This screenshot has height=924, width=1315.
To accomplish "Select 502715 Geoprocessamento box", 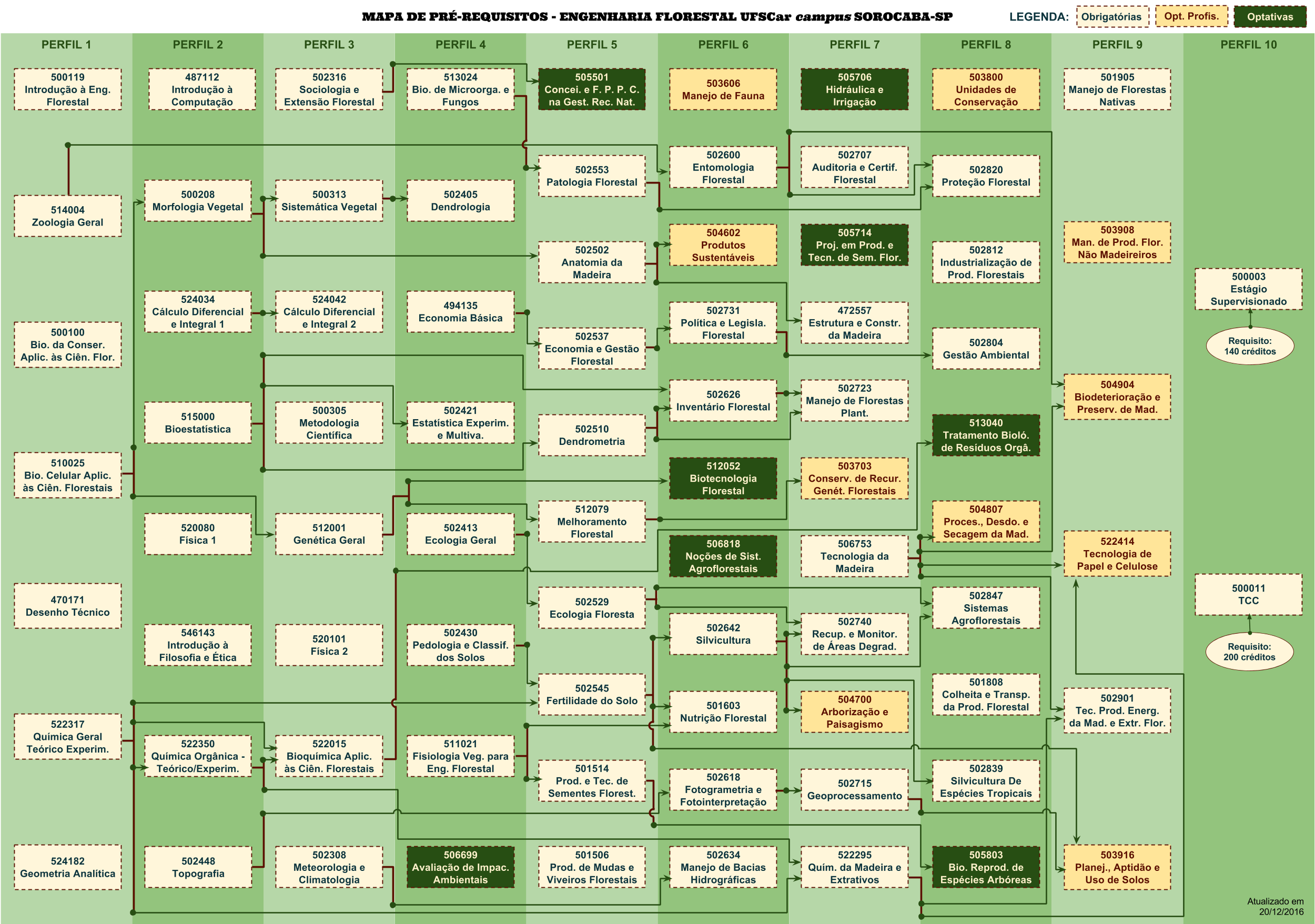I will [855, 789].
